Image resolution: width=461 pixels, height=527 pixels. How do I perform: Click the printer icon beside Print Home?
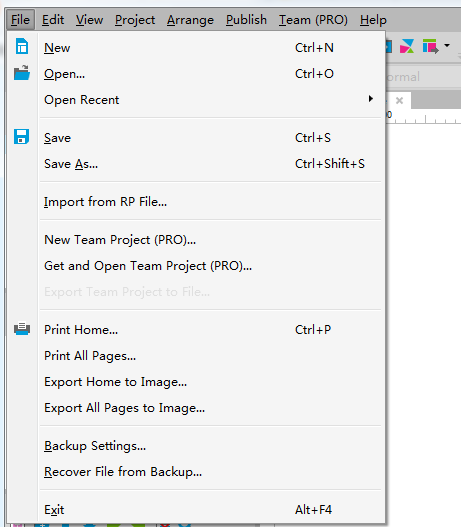[22, 329]
